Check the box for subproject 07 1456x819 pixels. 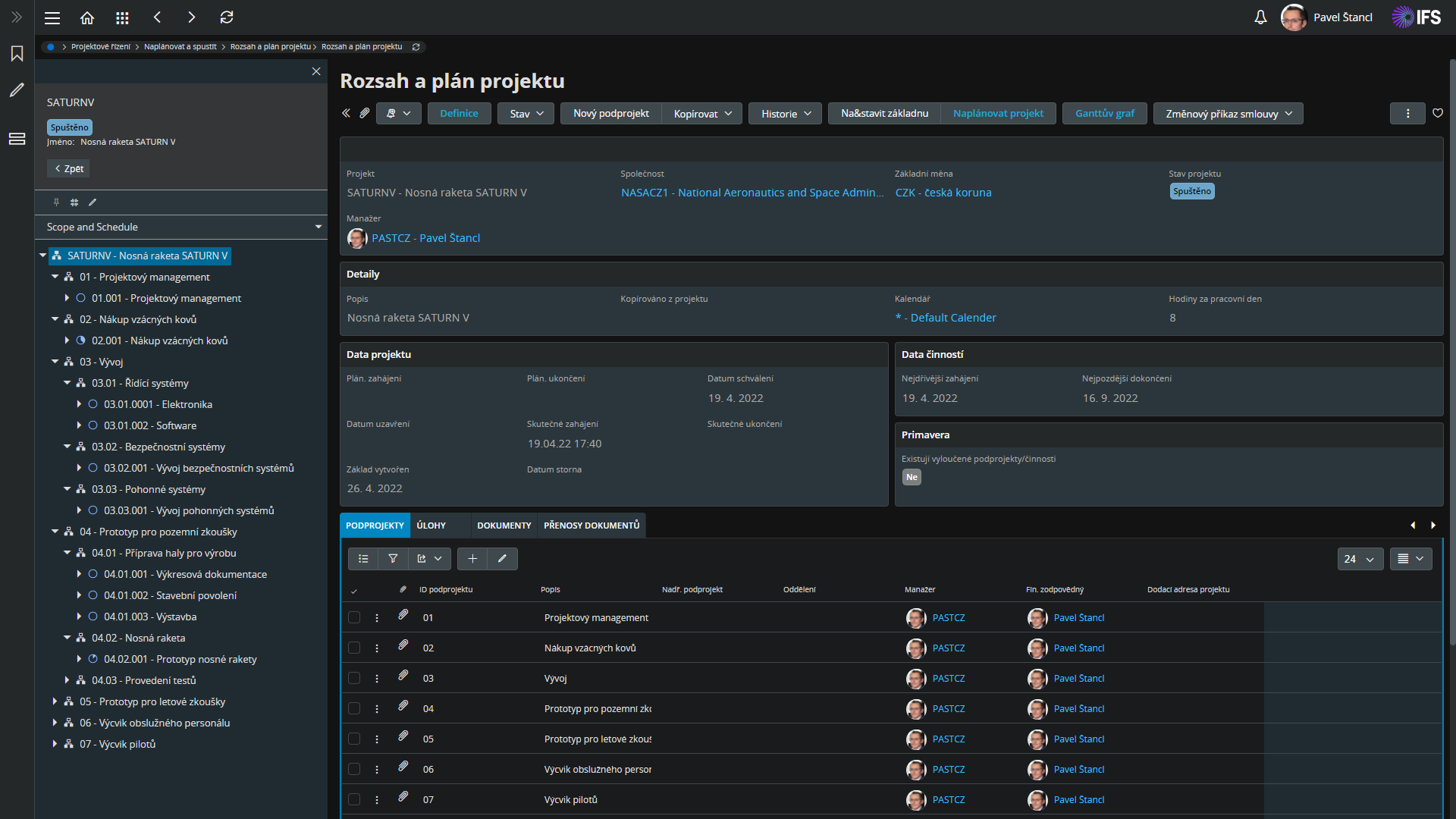pyautogui.click(x=354, y=800)
